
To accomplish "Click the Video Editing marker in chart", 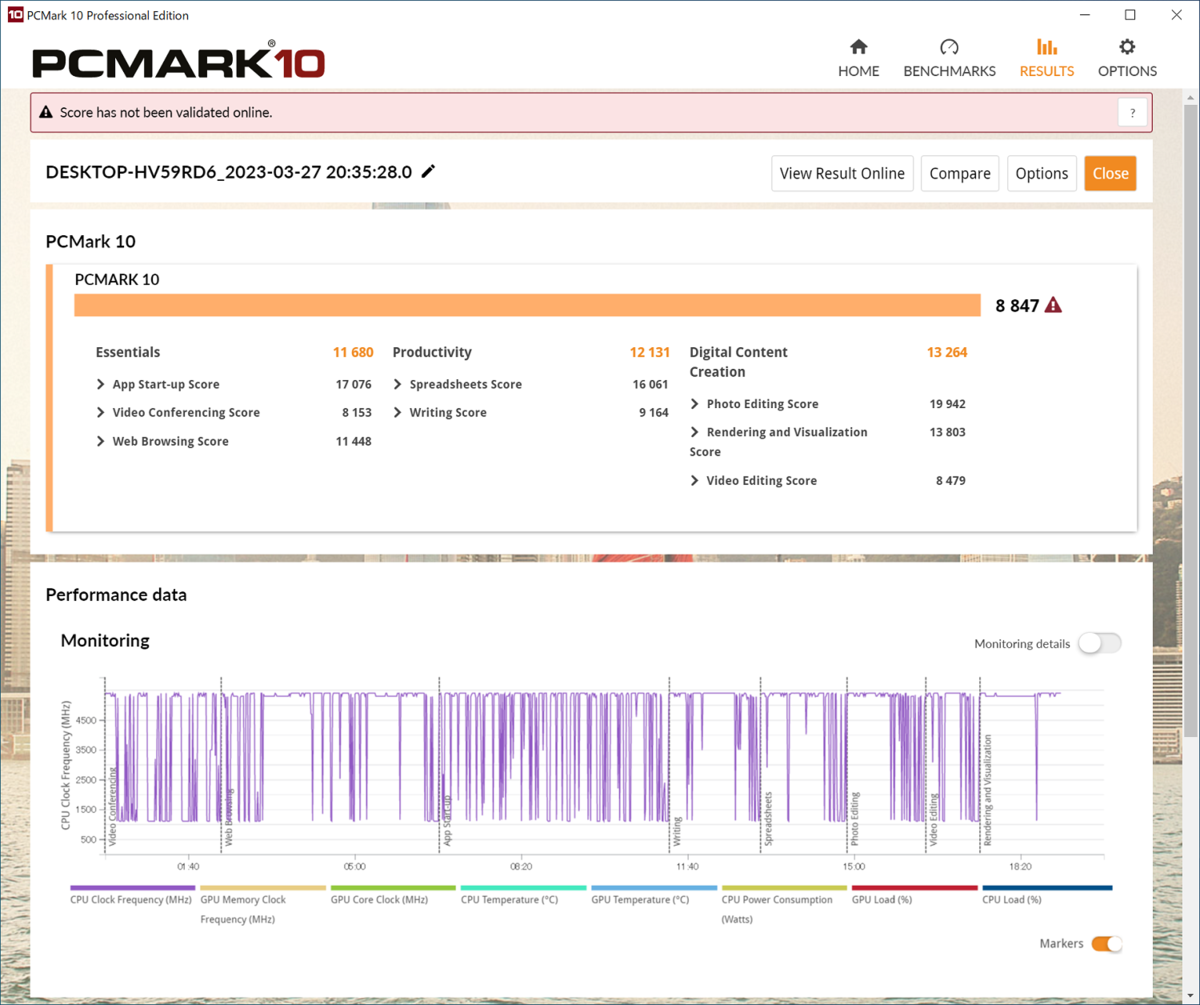I will pyautogui.click(x=933, y=821).
